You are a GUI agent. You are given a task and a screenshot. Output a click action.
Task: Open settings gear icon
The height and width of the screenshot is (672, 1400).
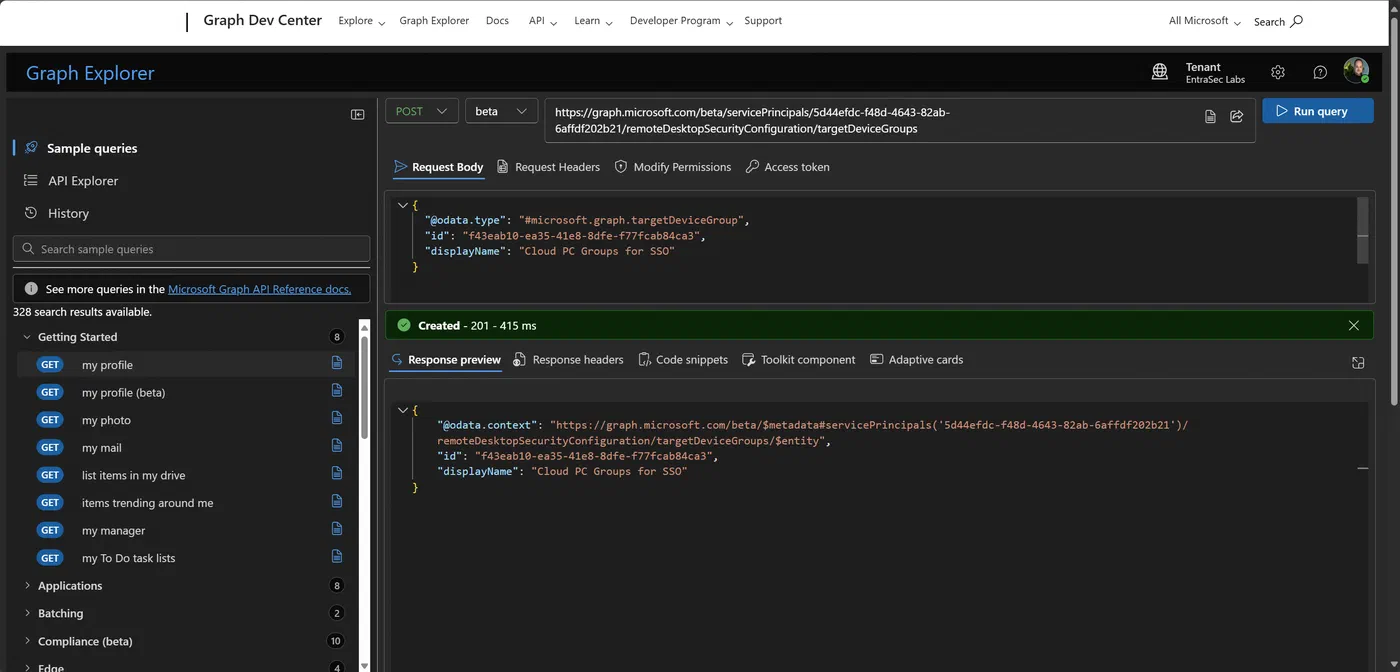click(x=1278, y=72)
